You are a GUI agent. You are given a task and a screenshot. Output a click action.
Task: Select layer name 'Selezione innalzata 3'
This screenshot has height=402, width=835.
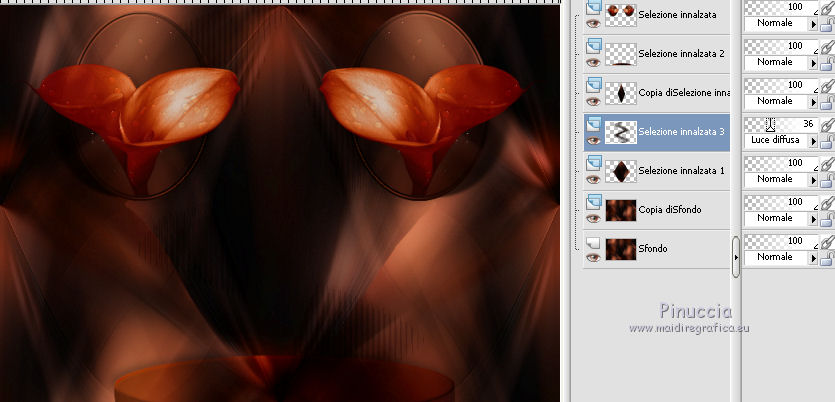pos(682,132)
